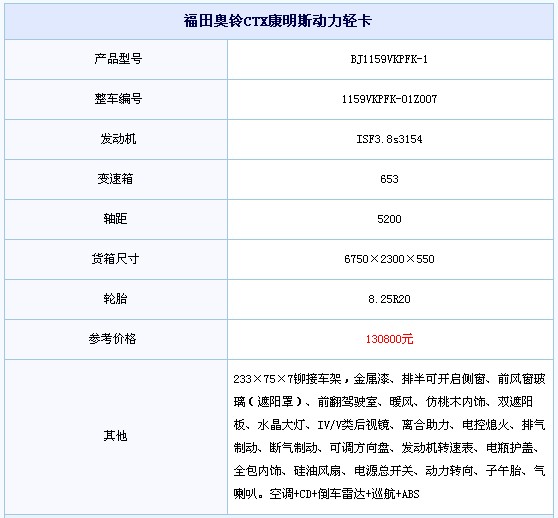Select the 产品型号 label cell
The height and width of the screenshot is (518, 558).
pos(116,59)
